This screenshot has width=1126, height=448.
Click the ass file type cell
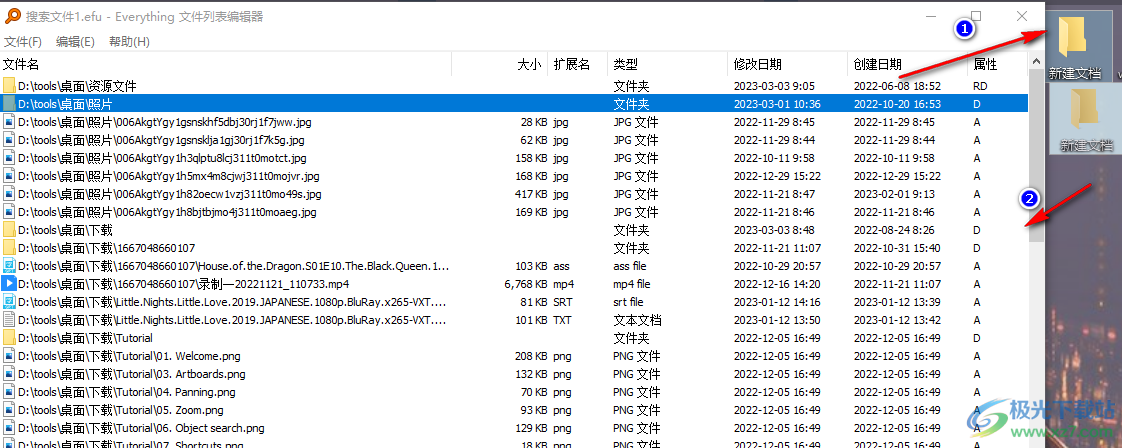coord(631,266)
